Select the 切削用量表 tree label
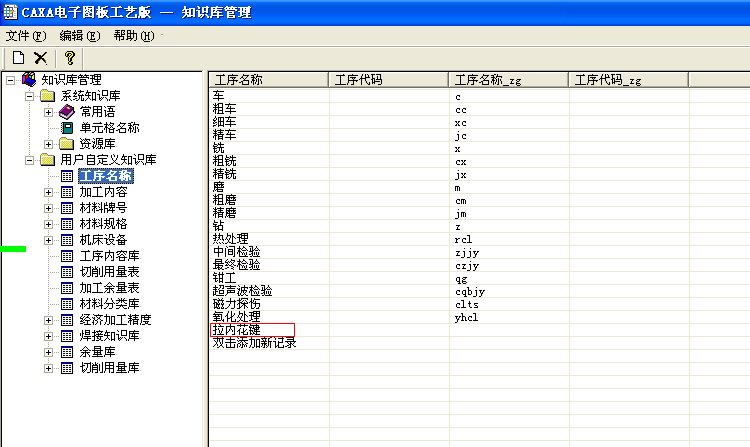The image size is (750, 447). click(110, 272)
